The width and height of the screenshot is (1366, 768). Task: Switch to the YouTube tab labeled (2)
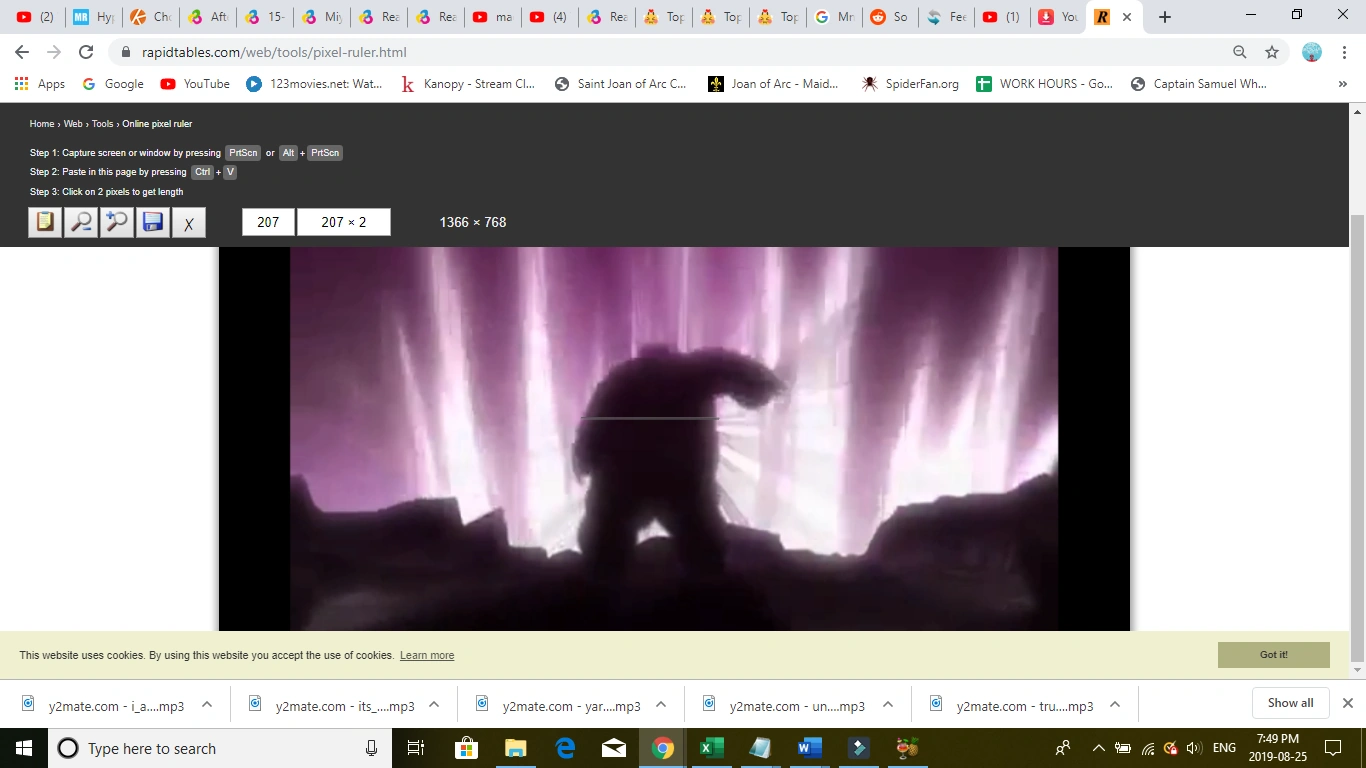pyautogui.click(x=36, y=17)
